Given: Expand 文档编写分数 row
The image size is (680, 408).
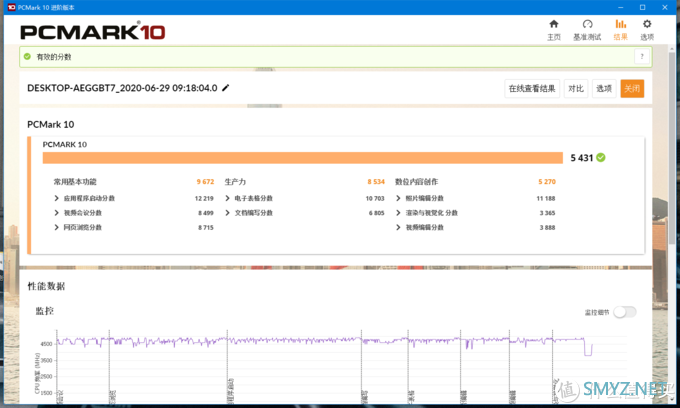Looking at the screenshot, I should 227,213.
